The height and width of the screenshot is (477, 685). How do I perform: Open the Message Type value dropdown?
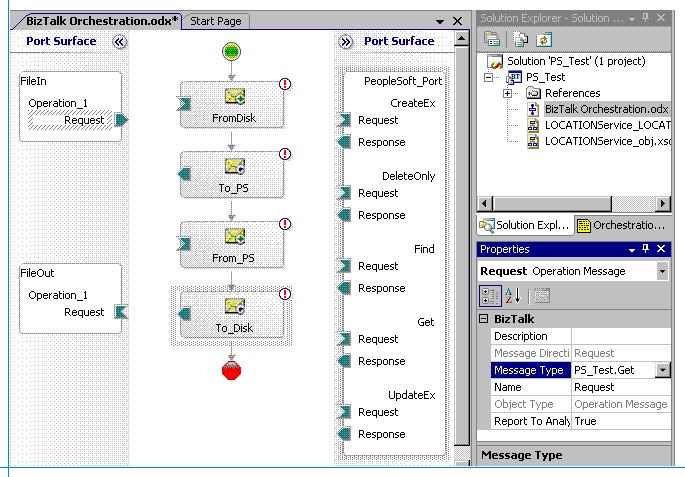coord(663,370)
